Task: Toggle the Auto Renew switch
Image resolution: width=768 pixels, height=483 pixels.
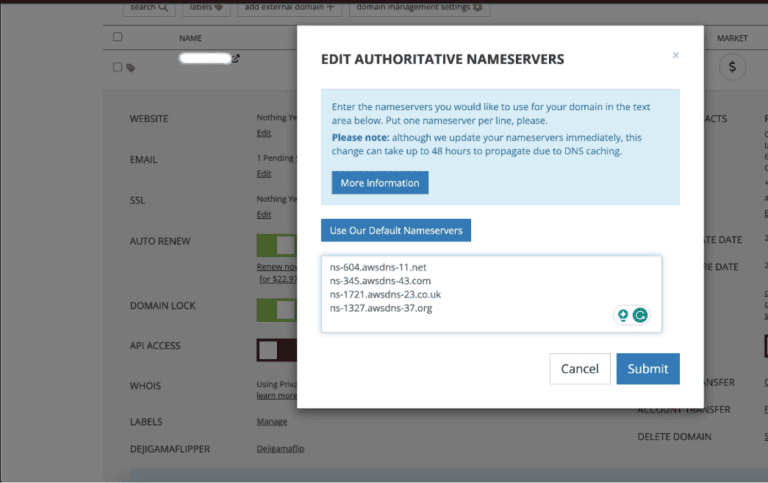Action: [277, 245]
